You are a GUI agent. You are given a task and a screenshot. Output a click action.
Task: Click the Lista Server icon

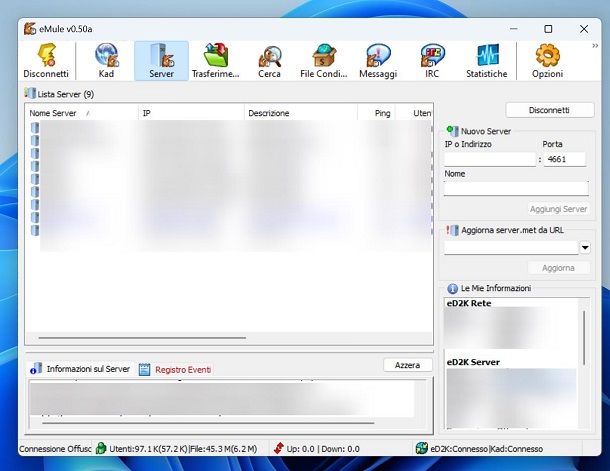pos(30,93)
